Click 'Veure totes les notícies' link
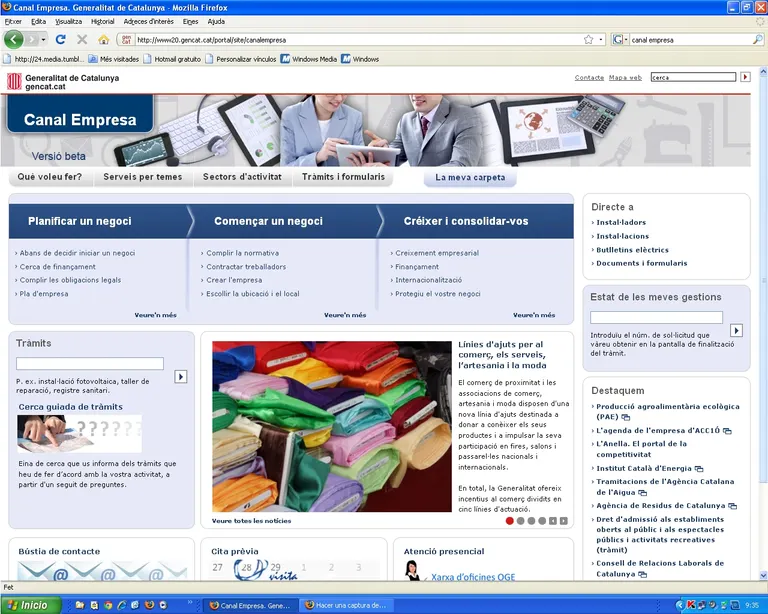Image resolution: width=768 pixels, height=614 pixels. coord(251,521)
